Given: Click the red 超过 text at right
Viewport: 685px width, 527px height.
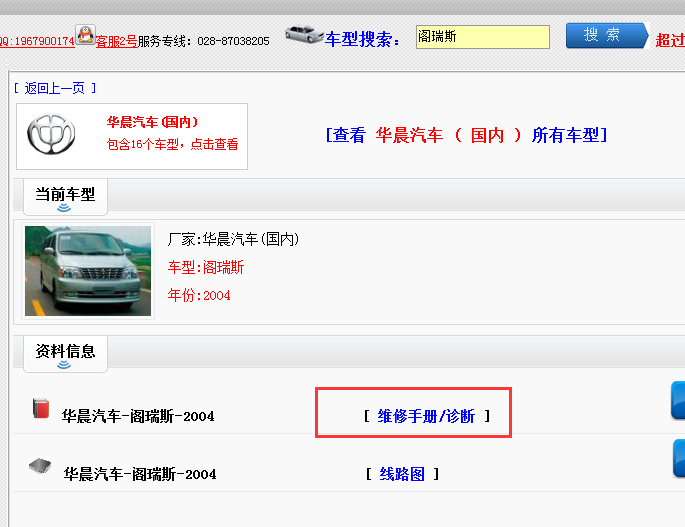Looking at the screenshot, I should (x=670, y=40).
